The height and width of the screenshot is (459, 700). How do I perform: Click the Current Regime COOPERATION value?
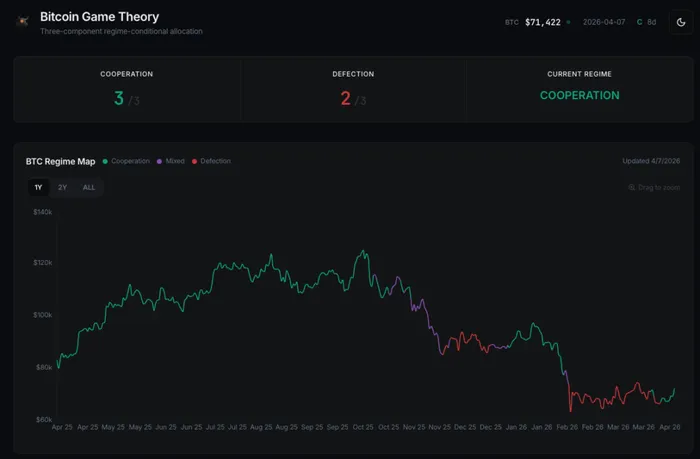point(579,96)
